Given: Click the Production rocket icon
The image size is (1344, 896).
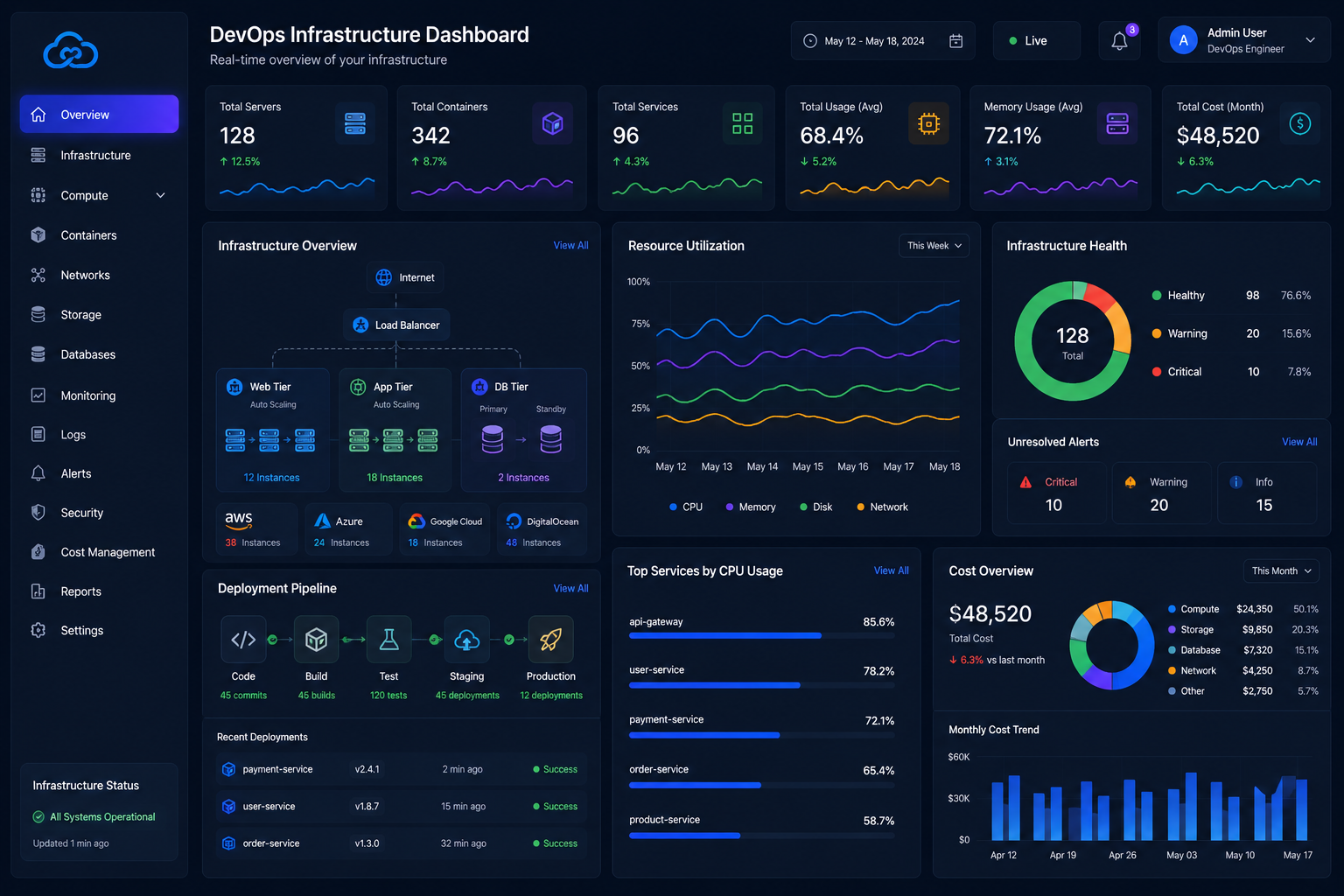Looking at the screenshot, I should pos(550,640).
